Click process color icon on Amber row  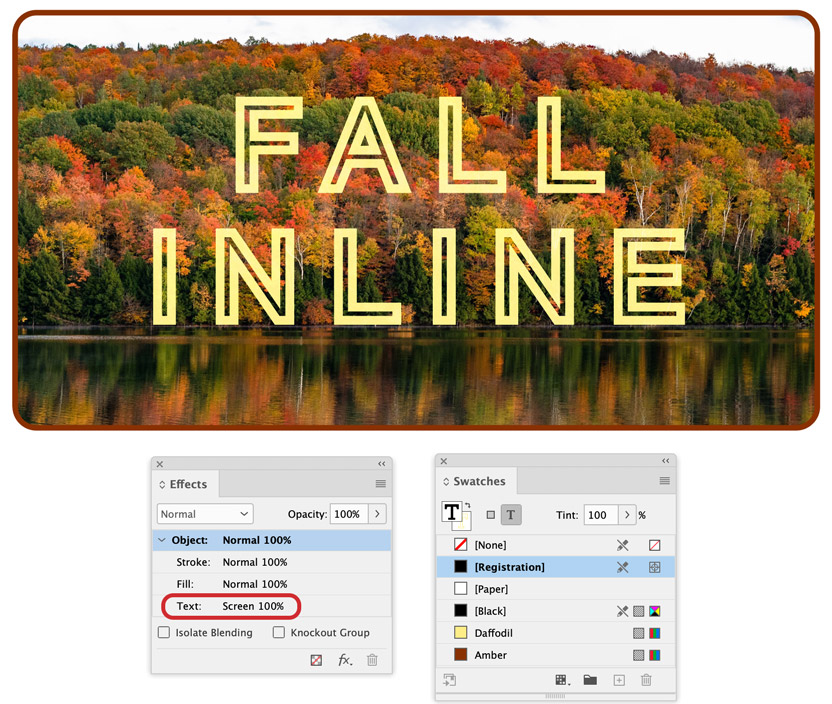639,655
